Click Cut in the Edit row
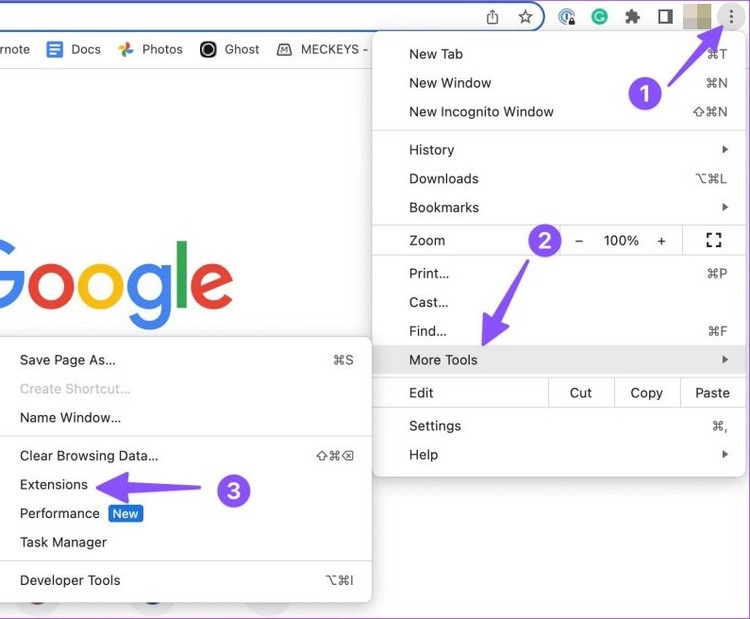 tap(581, 393)
